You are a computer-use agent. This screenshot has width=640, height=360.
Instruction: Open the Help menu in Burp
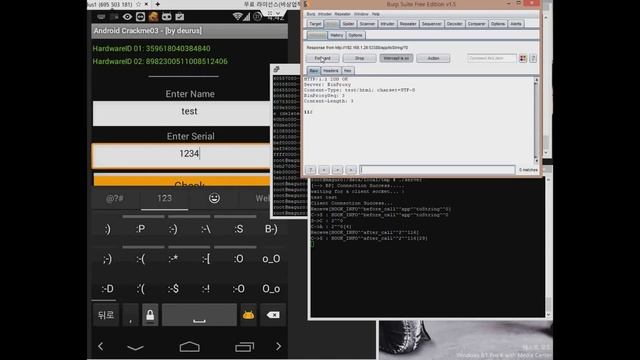tap(376, 14)
